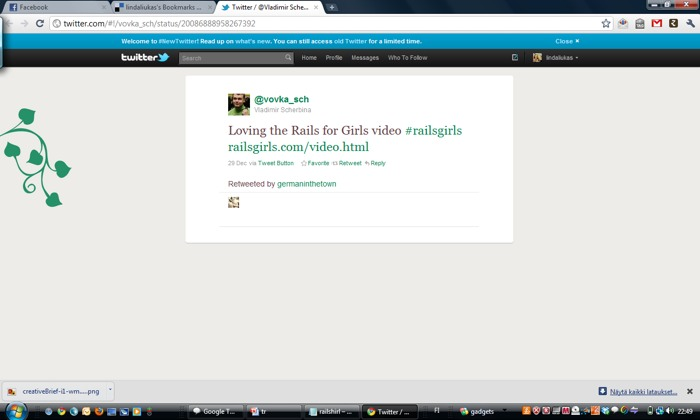Launch Chrome from the quick launch bar
The width and height of the screenshot is (700, 420).
(x=62, y=412)
